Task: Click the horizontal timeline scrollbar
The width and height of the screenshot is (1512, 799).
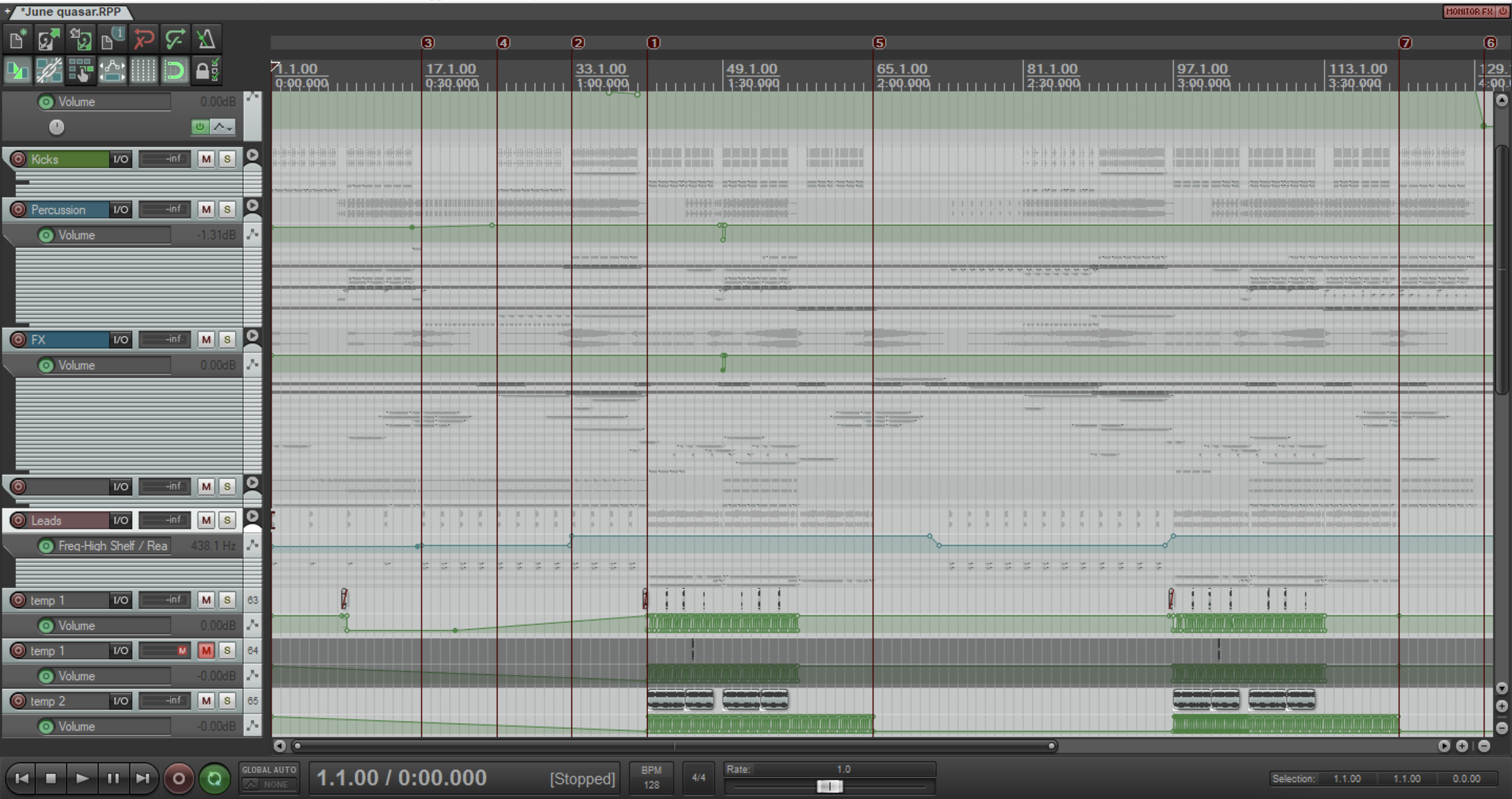Action: coord(674,746)
